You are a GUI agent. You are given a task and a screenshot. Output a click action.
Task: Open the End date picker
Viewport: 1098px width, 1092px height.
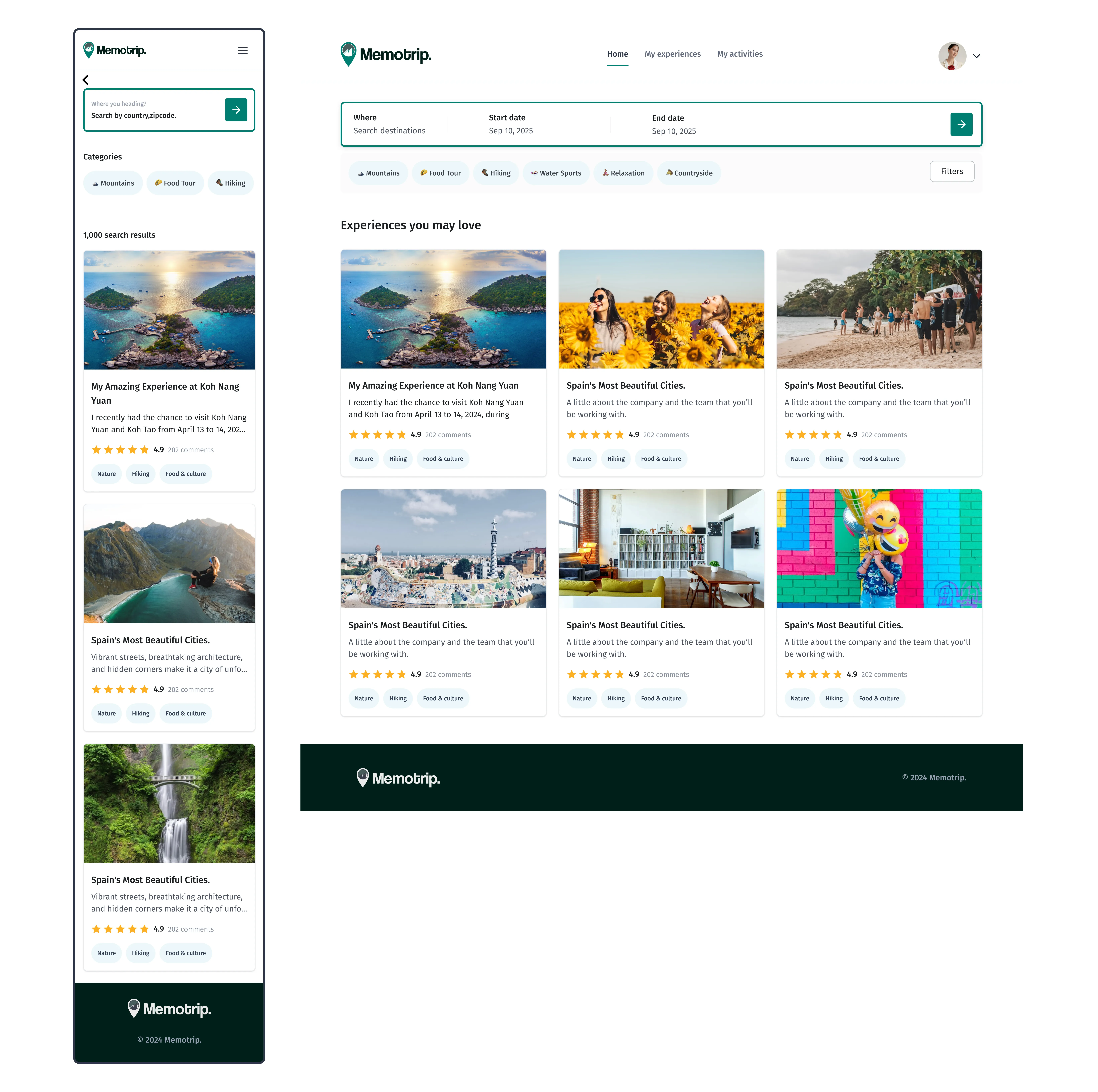click(673, 125)
